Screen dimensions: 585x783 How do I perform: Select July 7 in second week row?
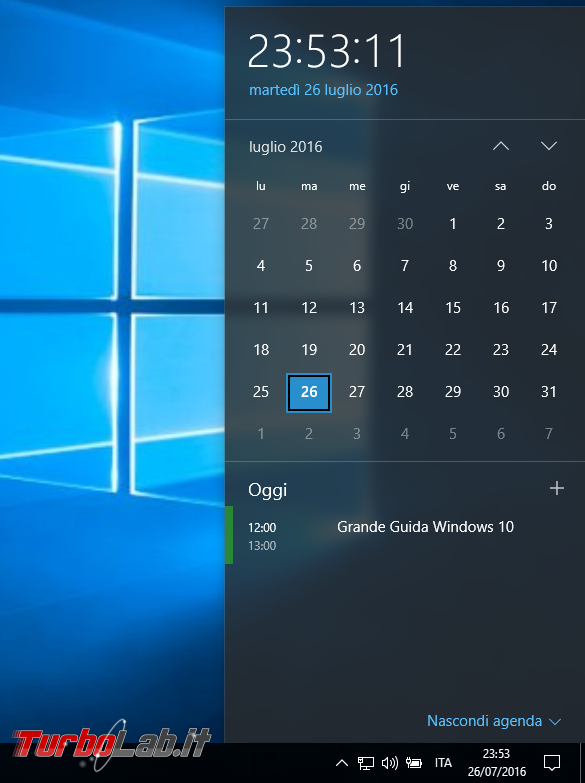405,266
